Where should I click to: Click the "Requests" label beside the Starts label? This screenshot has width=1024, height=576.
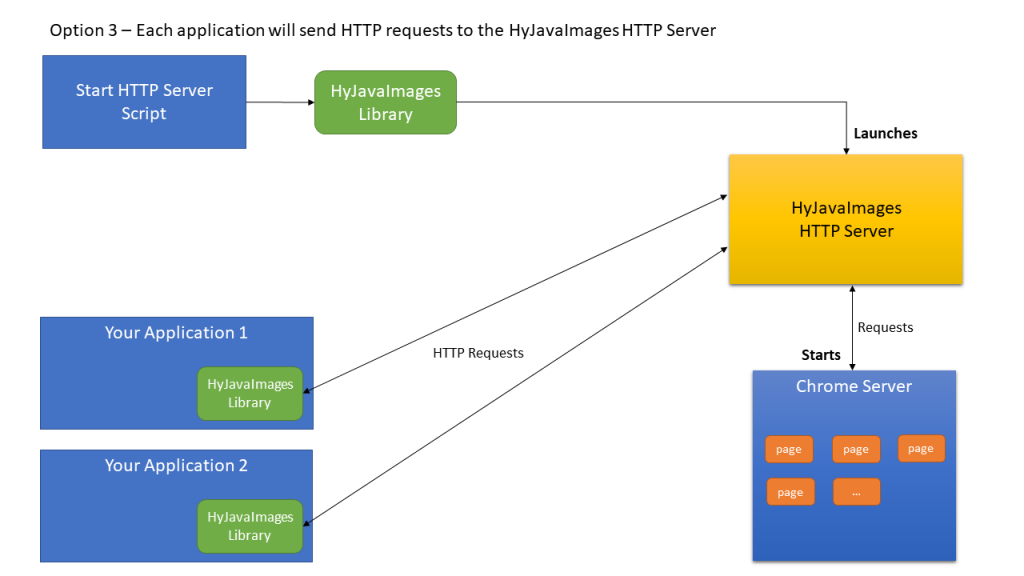pos(885,327)
